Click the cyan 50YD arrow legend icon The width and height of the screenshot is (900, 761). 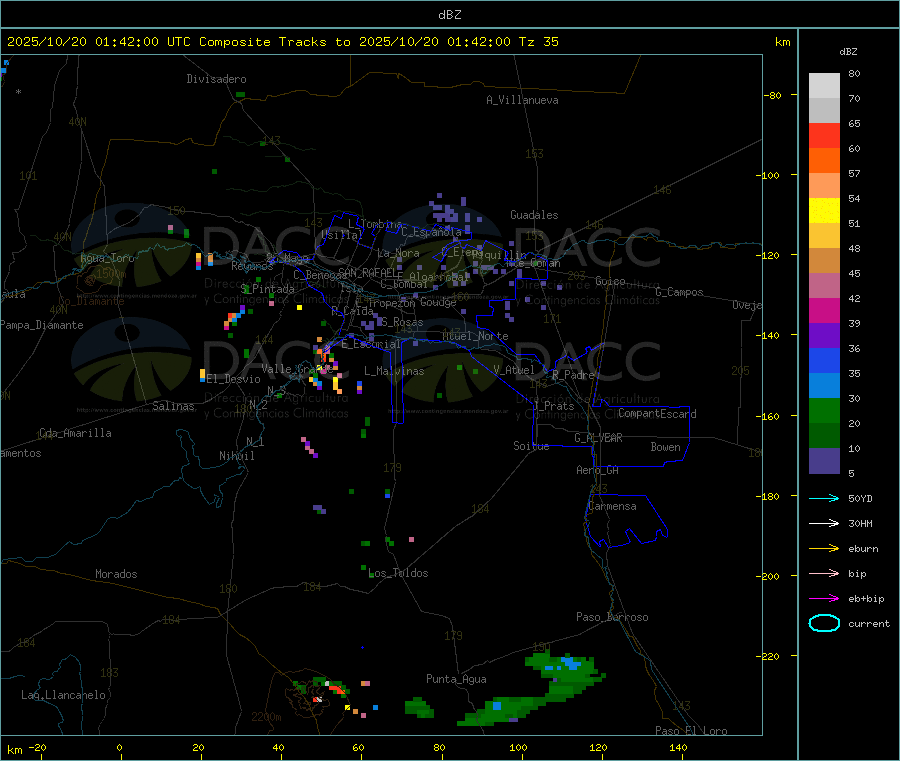(824, 498)
